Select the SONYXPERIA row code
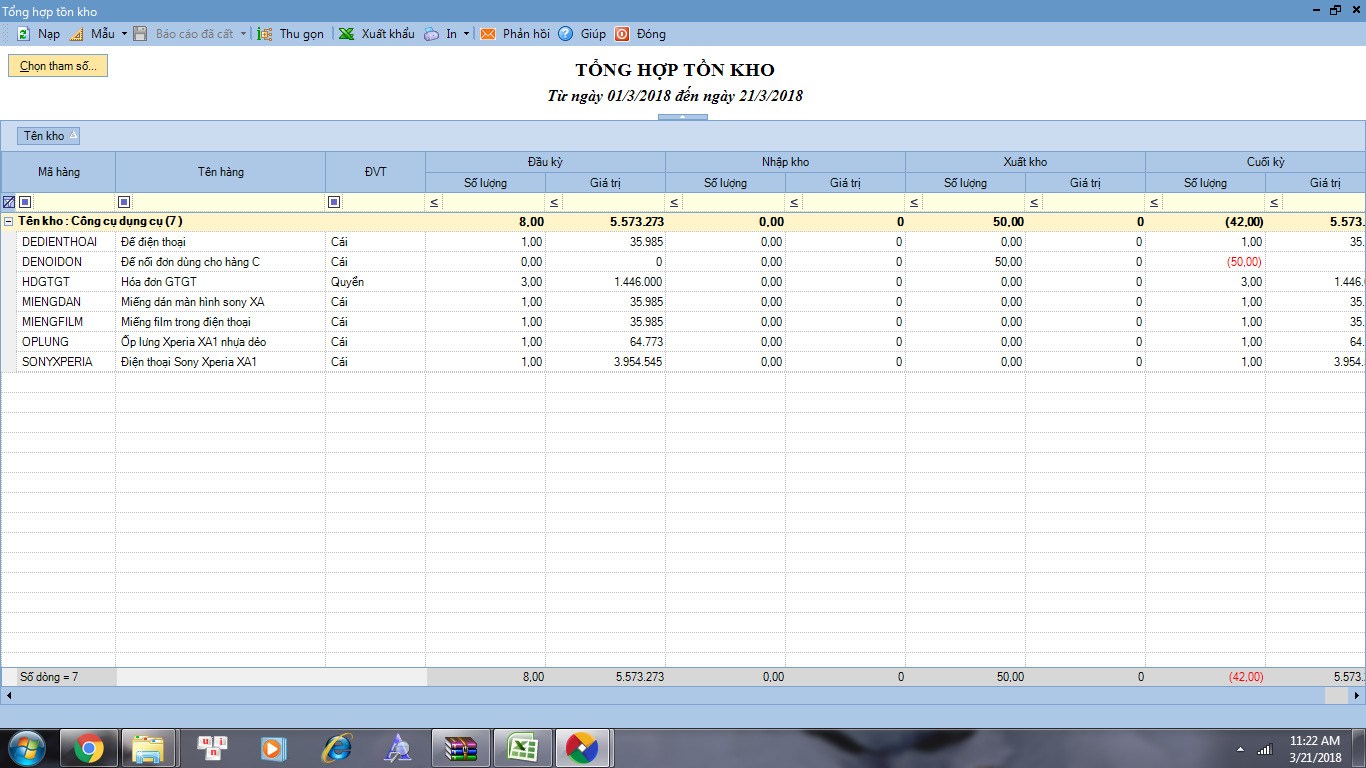 57,362
